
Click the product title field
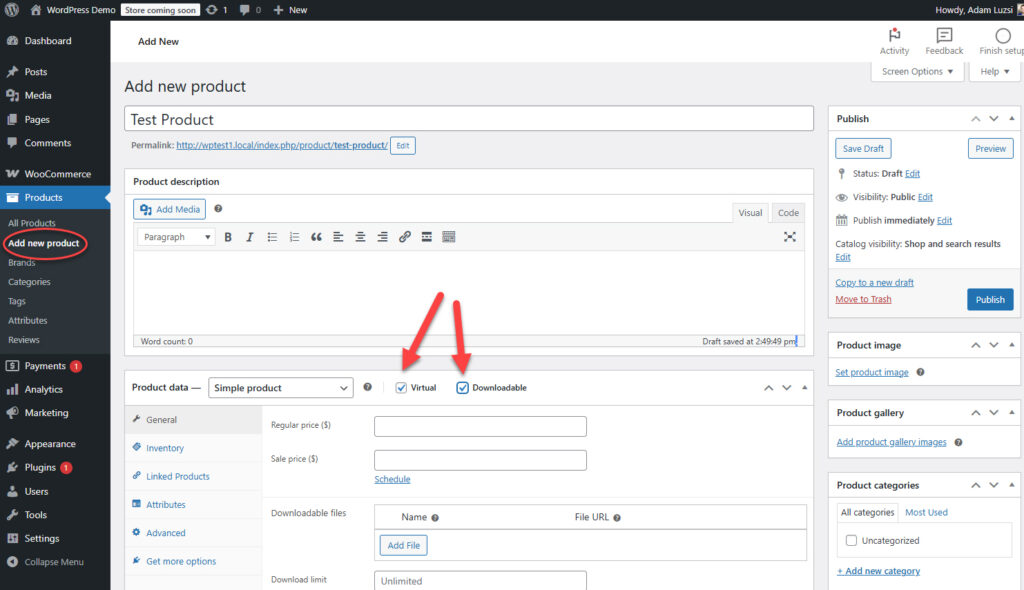pyautogui.click(x=469, y=119)
